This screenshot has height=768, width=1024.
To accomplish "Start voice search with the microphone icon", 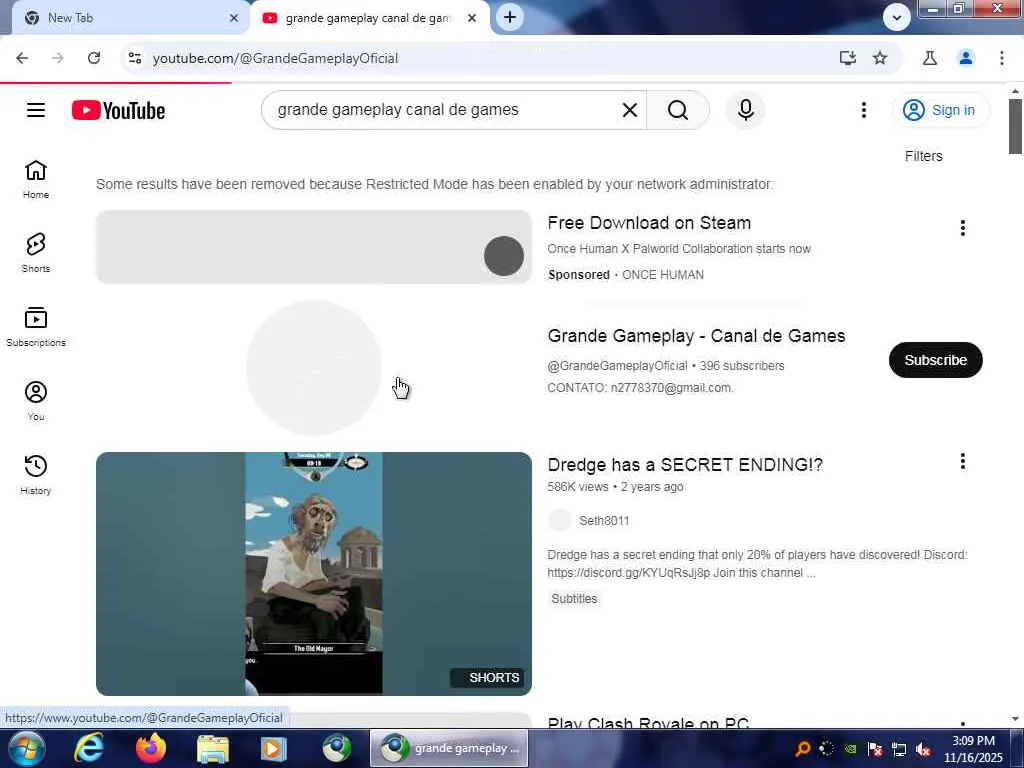I will 746,110.
